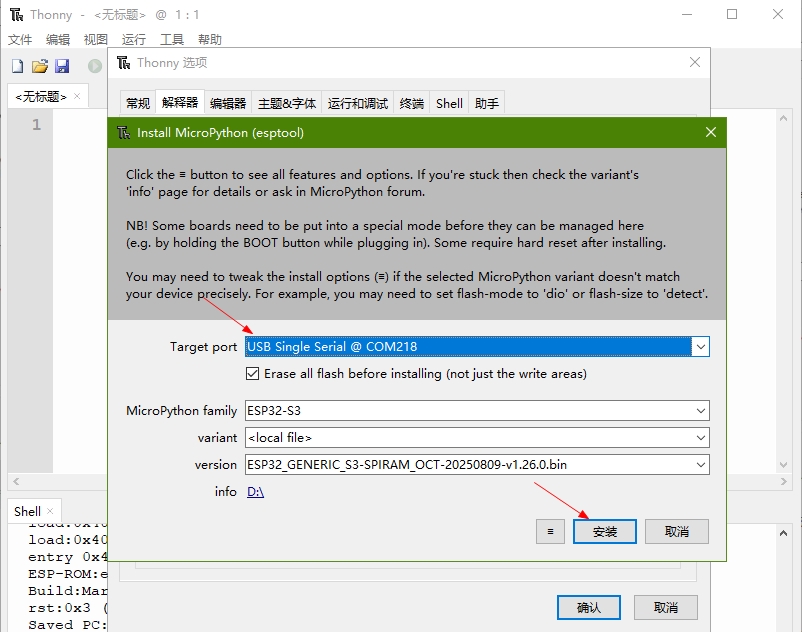Switch to the 解释器 options tab
Viewport: 802px width, 632px height.
[180, 102]
